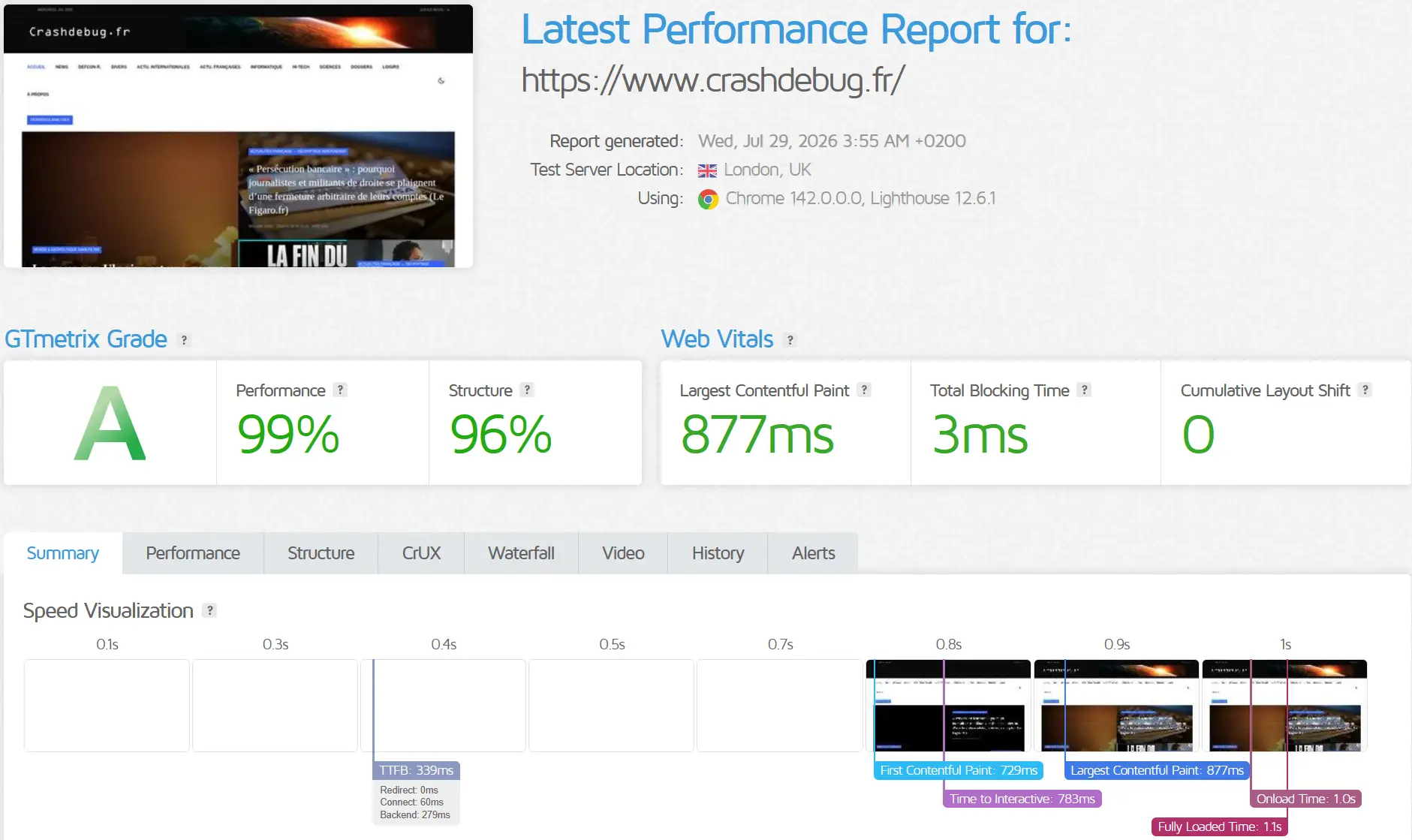Open the Structure tab
The image size is (1412, 840).
tap(321, 553)
